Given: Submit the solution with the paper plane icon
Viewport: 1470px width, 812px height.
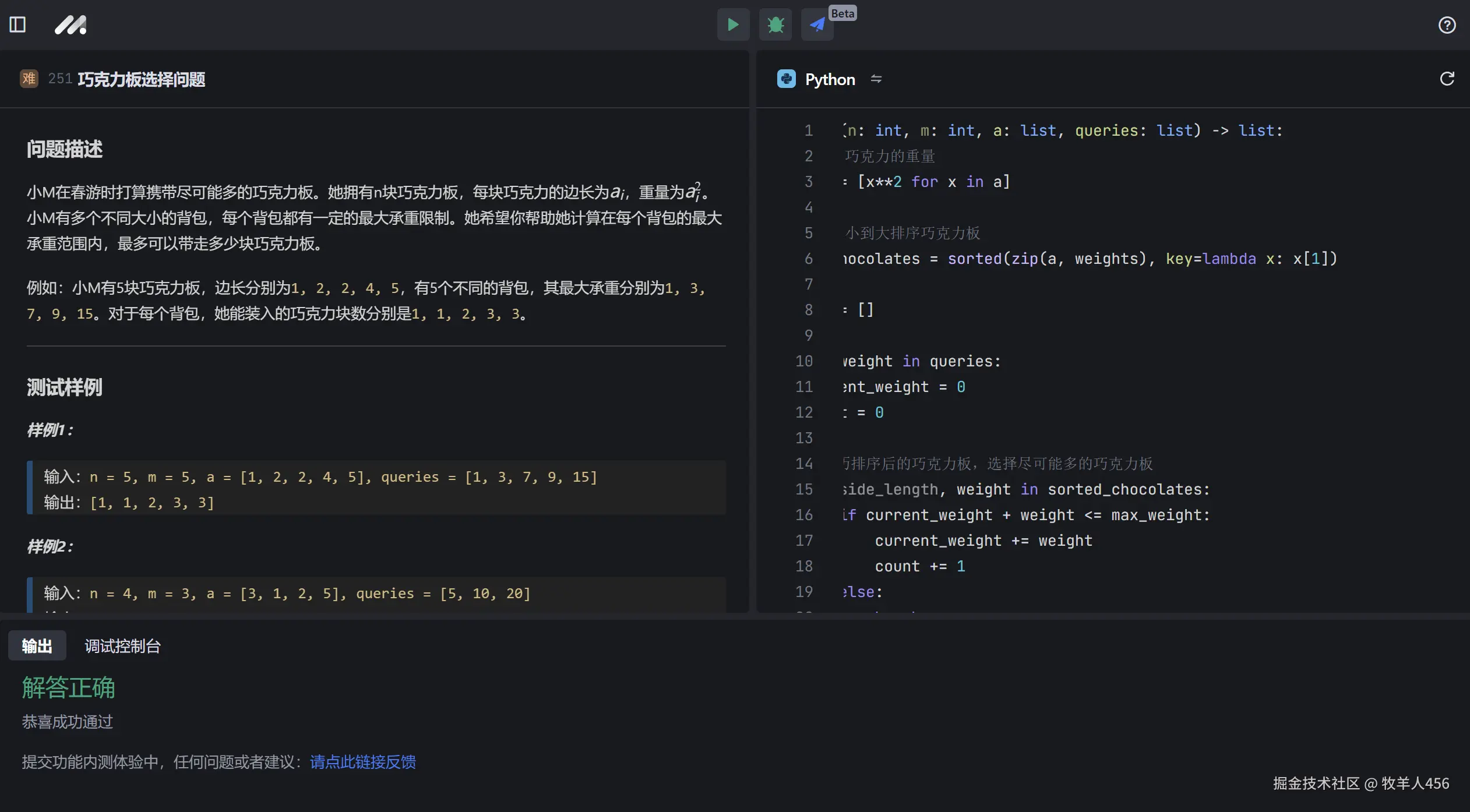Looking at the screenshot, I should pyautogui.click(x=816, y=24).
